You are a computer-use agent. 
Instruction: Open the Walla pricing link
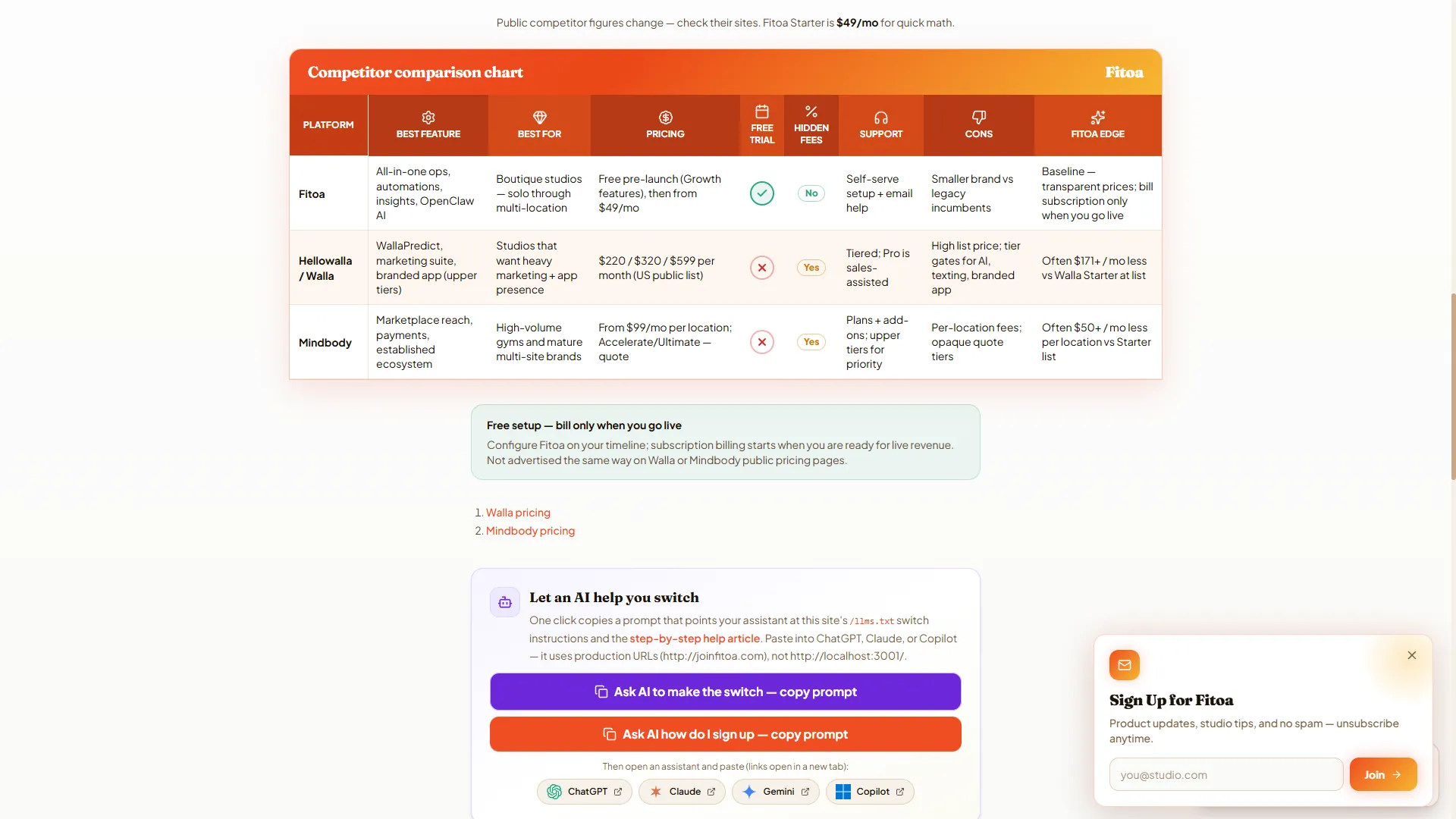pos(518,513)
